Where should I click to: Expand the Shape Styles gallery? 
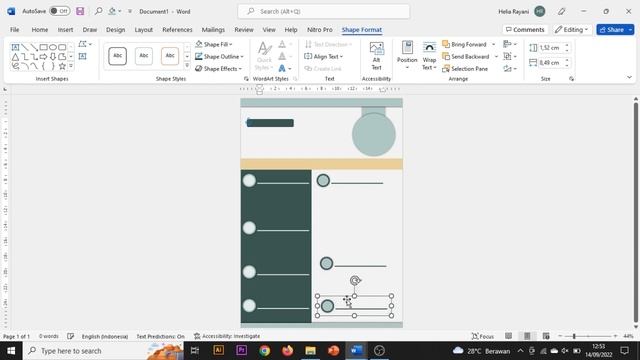187,65
